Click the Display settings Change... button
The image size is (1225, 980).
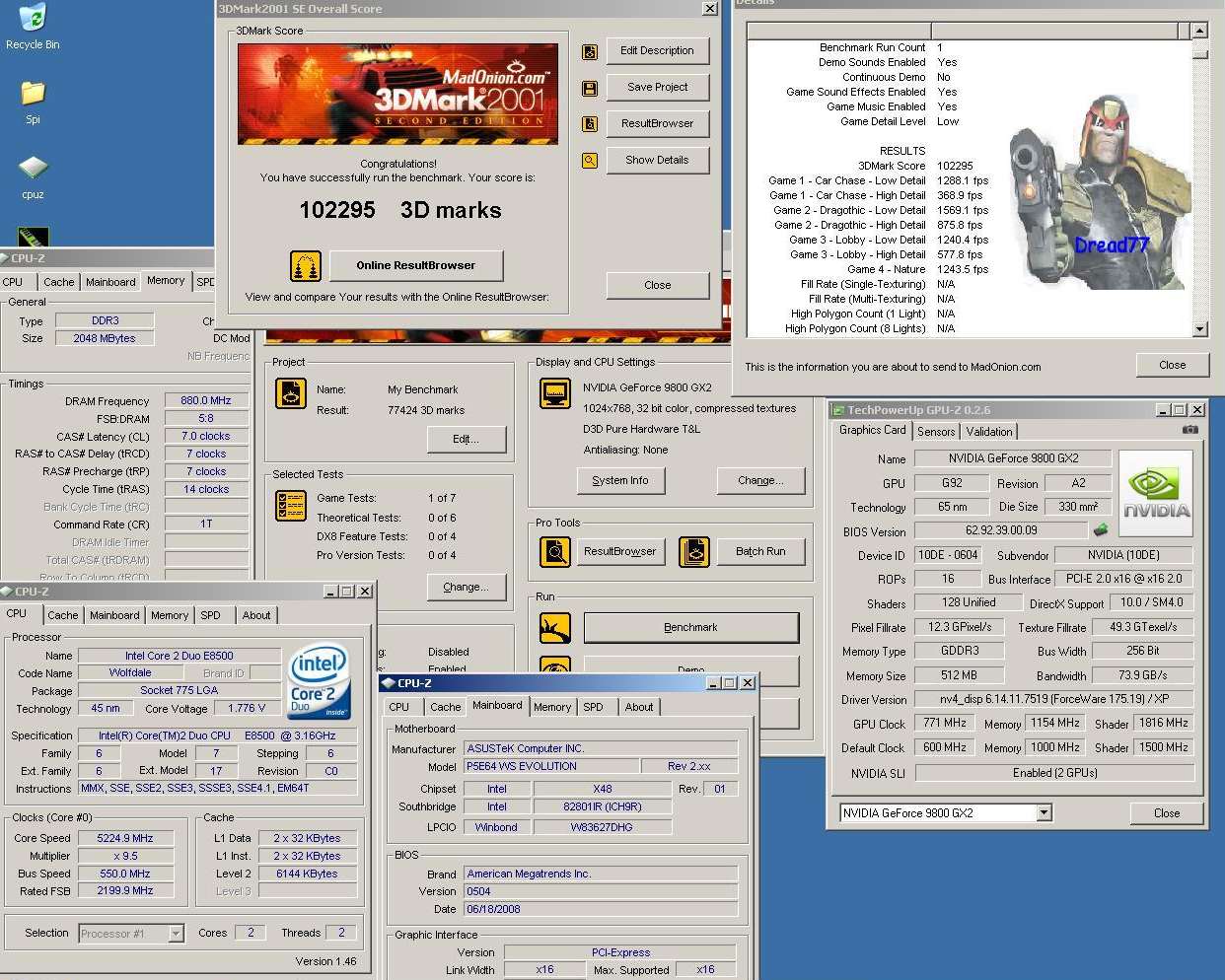coord(760,481)
